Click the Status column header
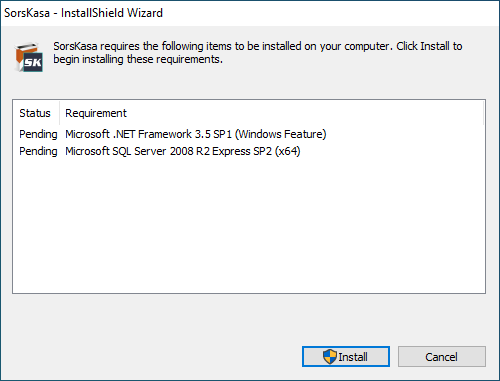The image size is (500, 381). (x=36, y=113)
